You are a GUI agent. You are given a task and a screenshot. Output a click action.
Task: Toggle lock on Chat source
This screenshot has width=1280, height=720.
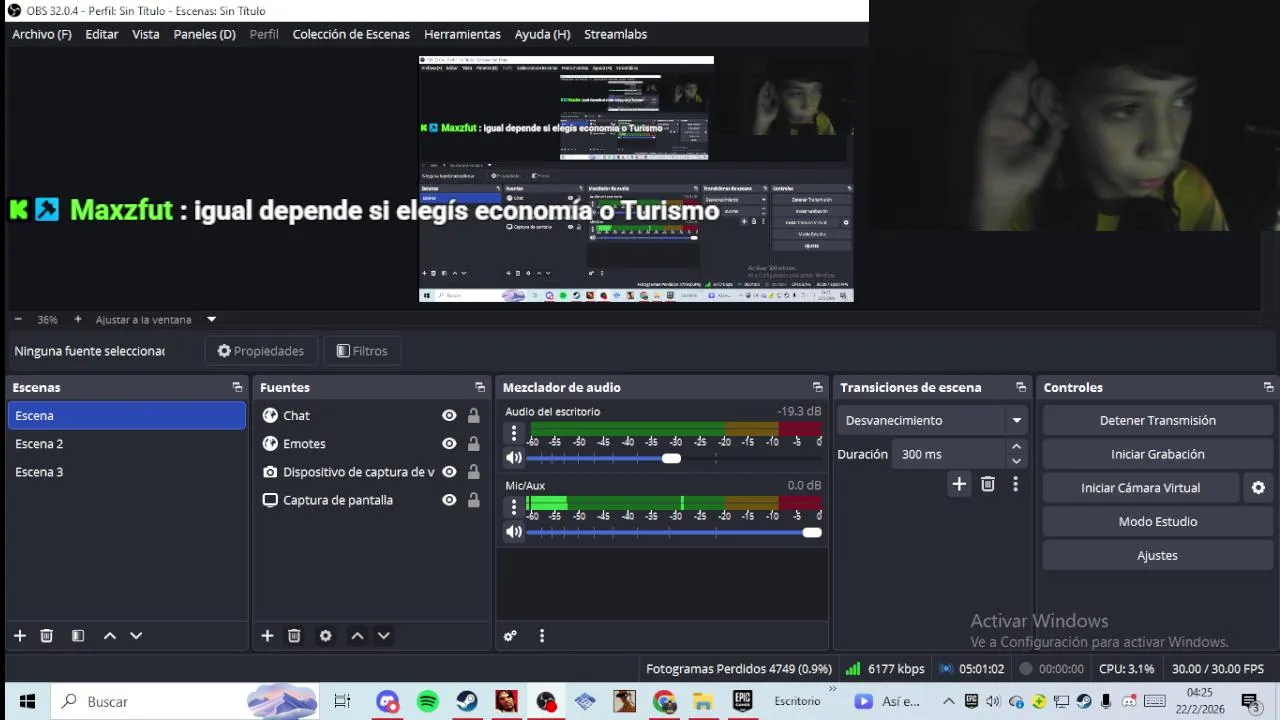(473, 416)
